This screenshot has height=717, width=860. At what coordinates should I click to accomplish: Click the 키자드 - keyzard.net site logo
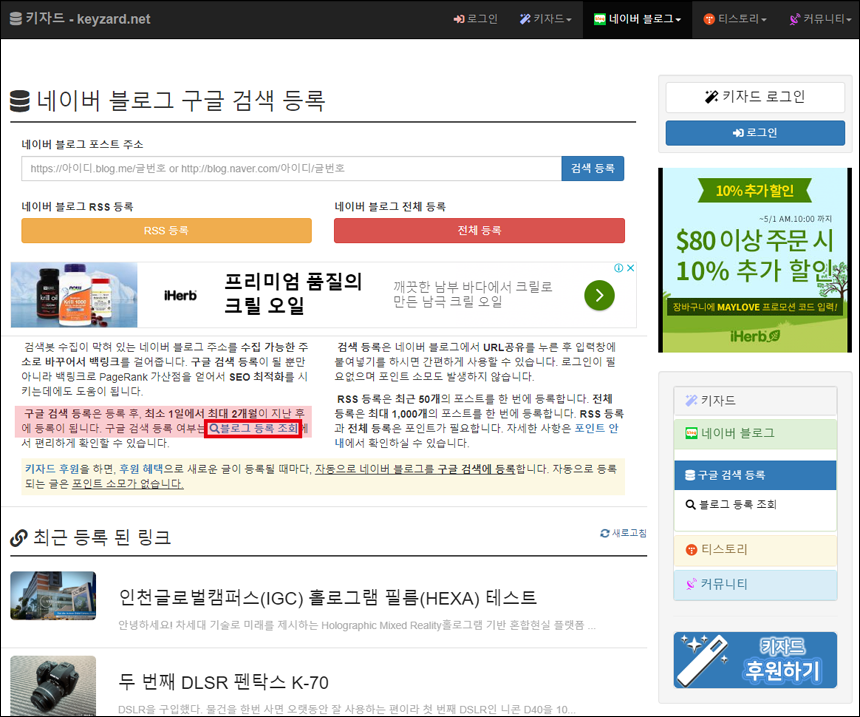tap(80, 19)
